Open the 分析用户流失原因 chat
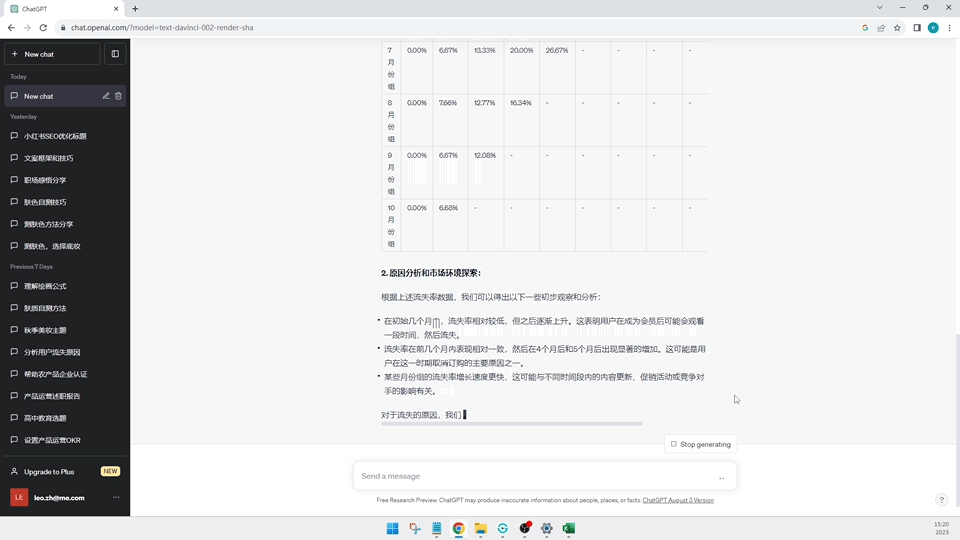Image resolution: width=960 pixels, height=540 pixels. 65,352
